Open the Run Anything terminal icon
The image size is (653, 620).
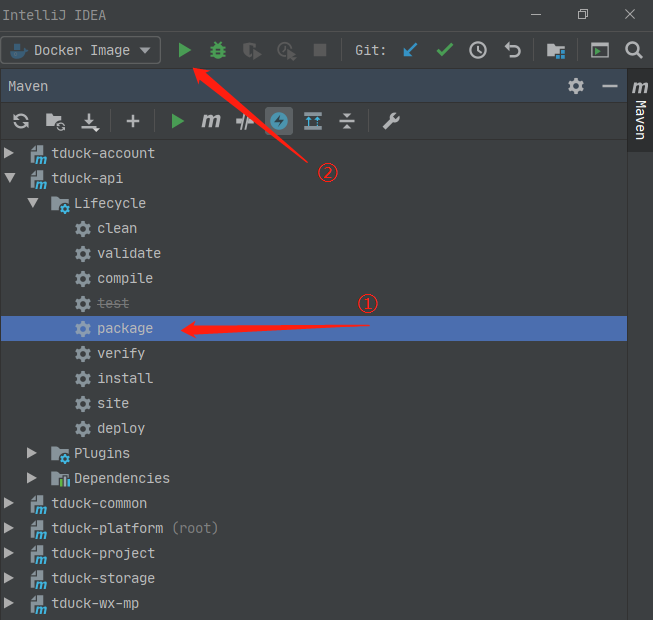[x=600, y=50]
